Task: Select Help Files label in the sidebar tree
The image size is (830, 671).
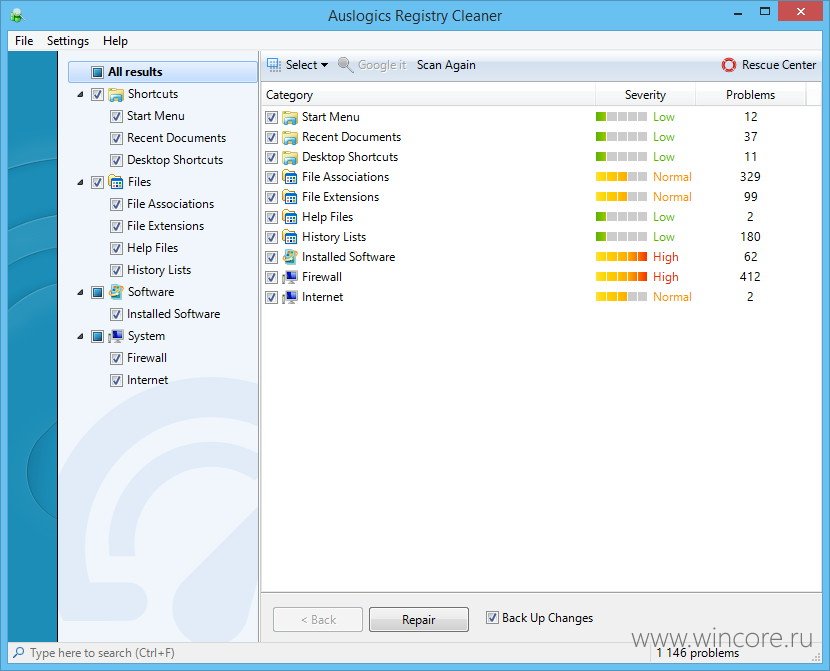Action: pyautogui.click(x=152, y=248)
